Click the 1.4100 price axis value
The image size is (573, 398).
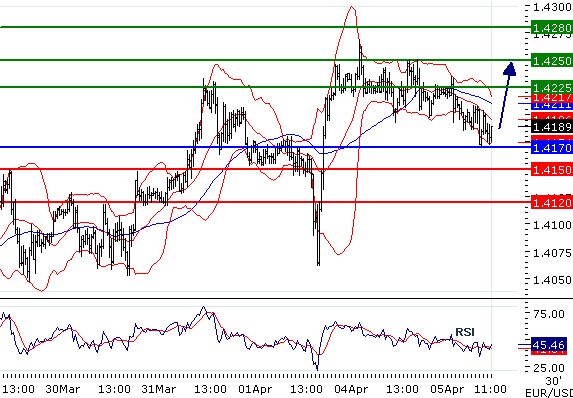pos(553,224)
